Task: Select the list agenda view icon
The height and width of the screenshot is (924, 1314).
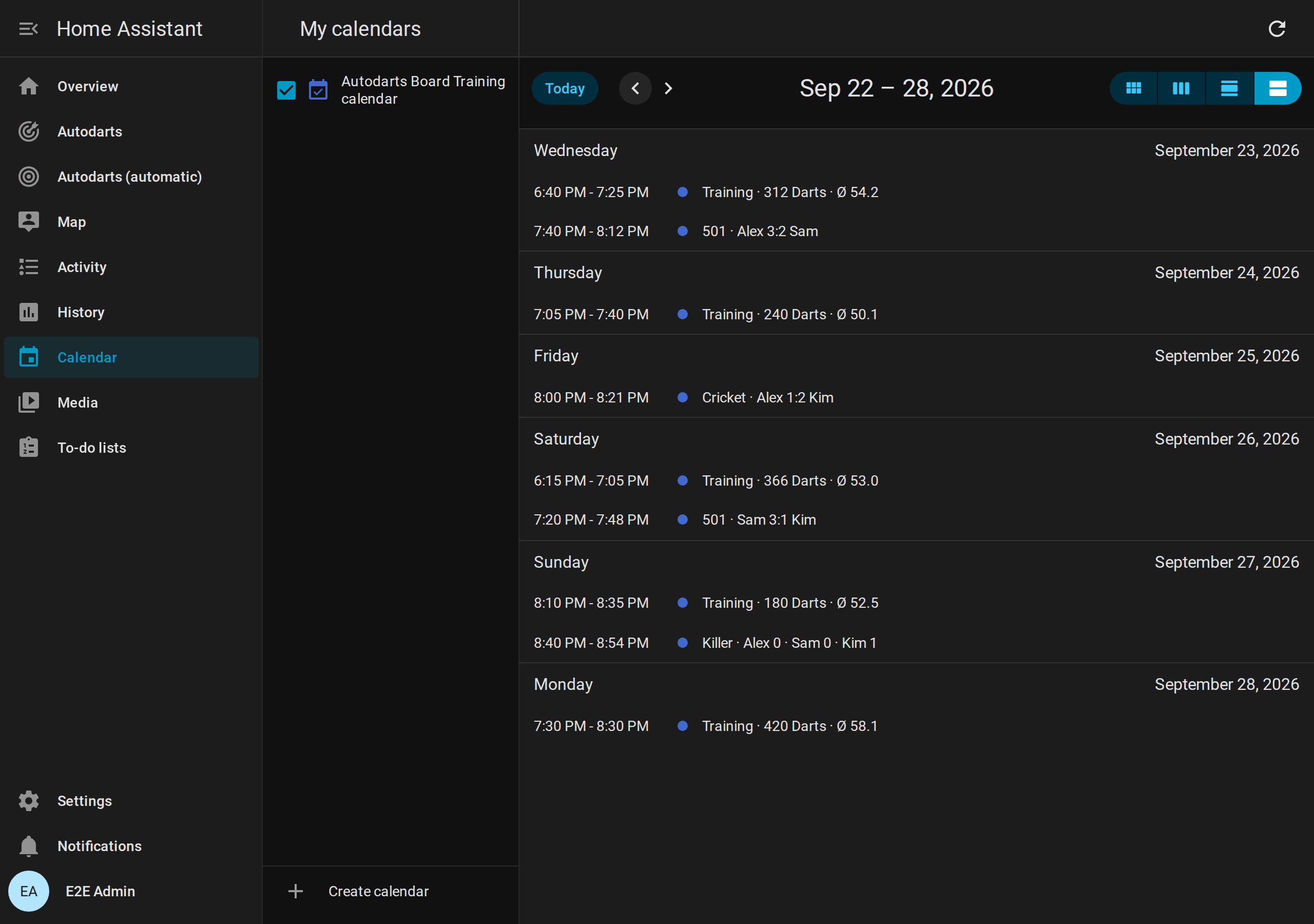Action: coord(1278,88)
